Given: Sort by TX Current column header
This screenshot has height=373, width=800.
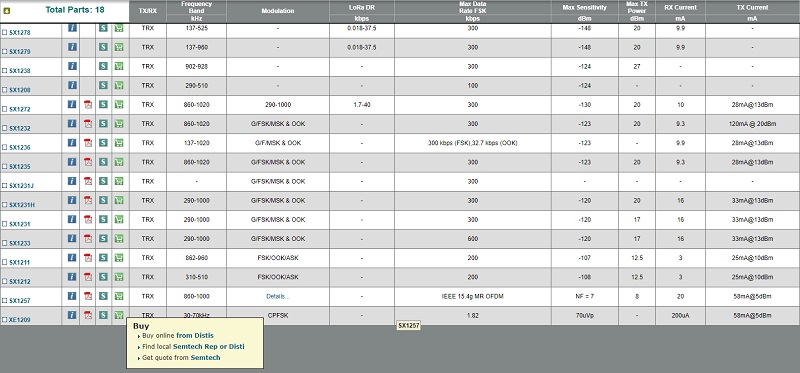Looking at the screenshot, I should pos(753,7).
